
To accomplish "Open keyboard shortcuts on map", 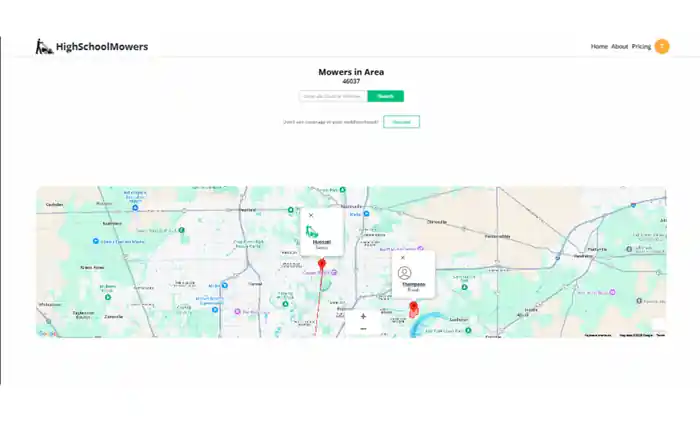I will [x=598, y=335].
